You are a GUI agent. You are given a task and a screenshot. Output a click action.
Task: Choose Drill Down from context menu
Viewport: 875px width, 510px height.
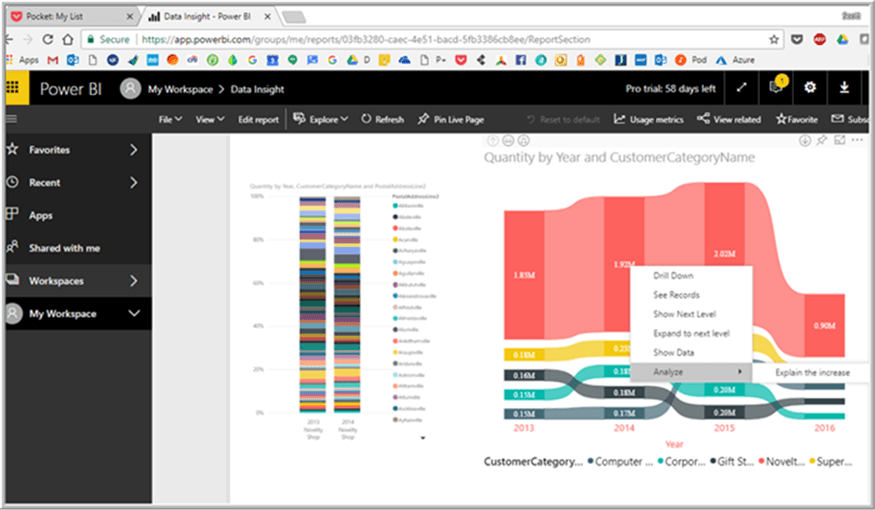click(x=673, y=276)
